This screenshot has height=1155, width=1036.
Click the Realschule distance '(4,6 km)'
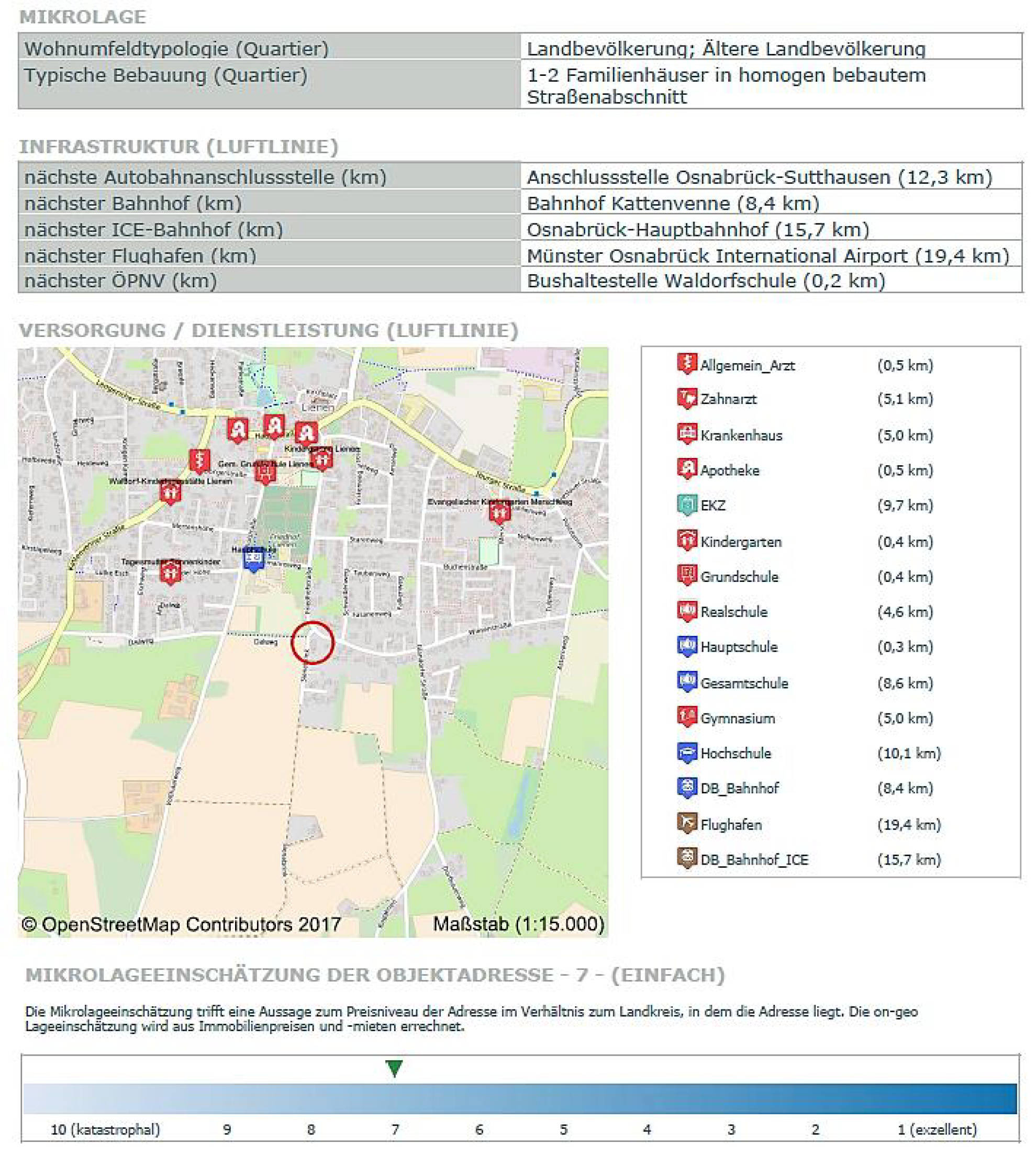tap(905, 612)
